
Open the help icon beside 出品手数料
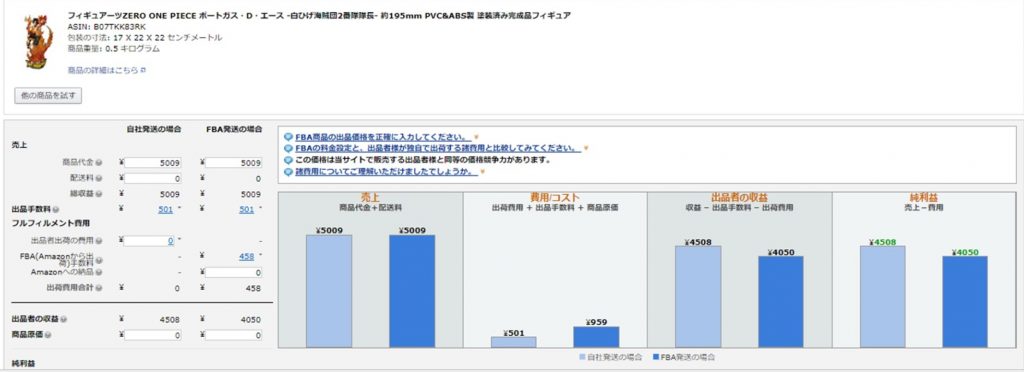(55, 209)
